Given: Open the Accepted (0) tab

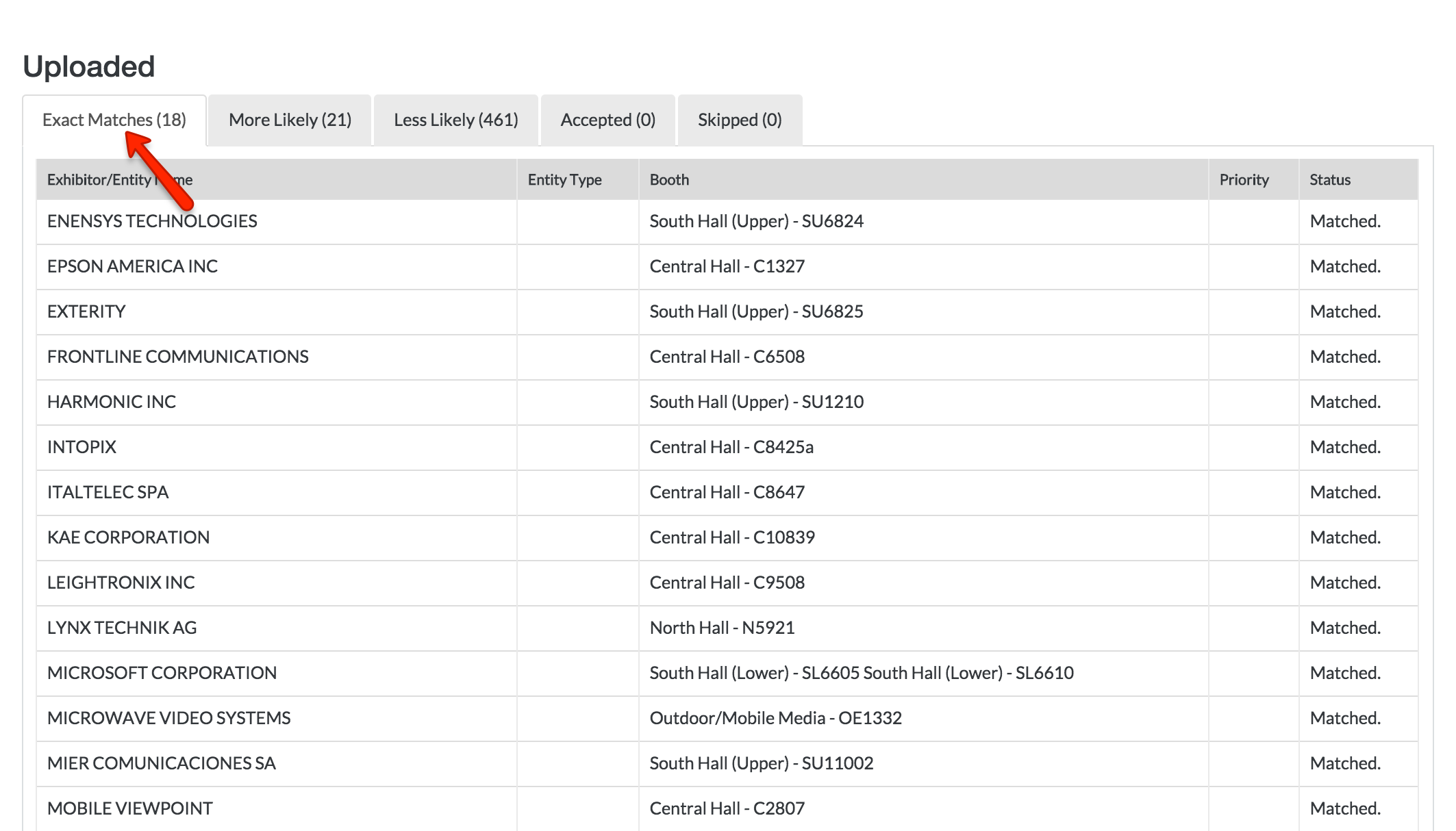Looking at the screenshot, I should pos(607,120).
